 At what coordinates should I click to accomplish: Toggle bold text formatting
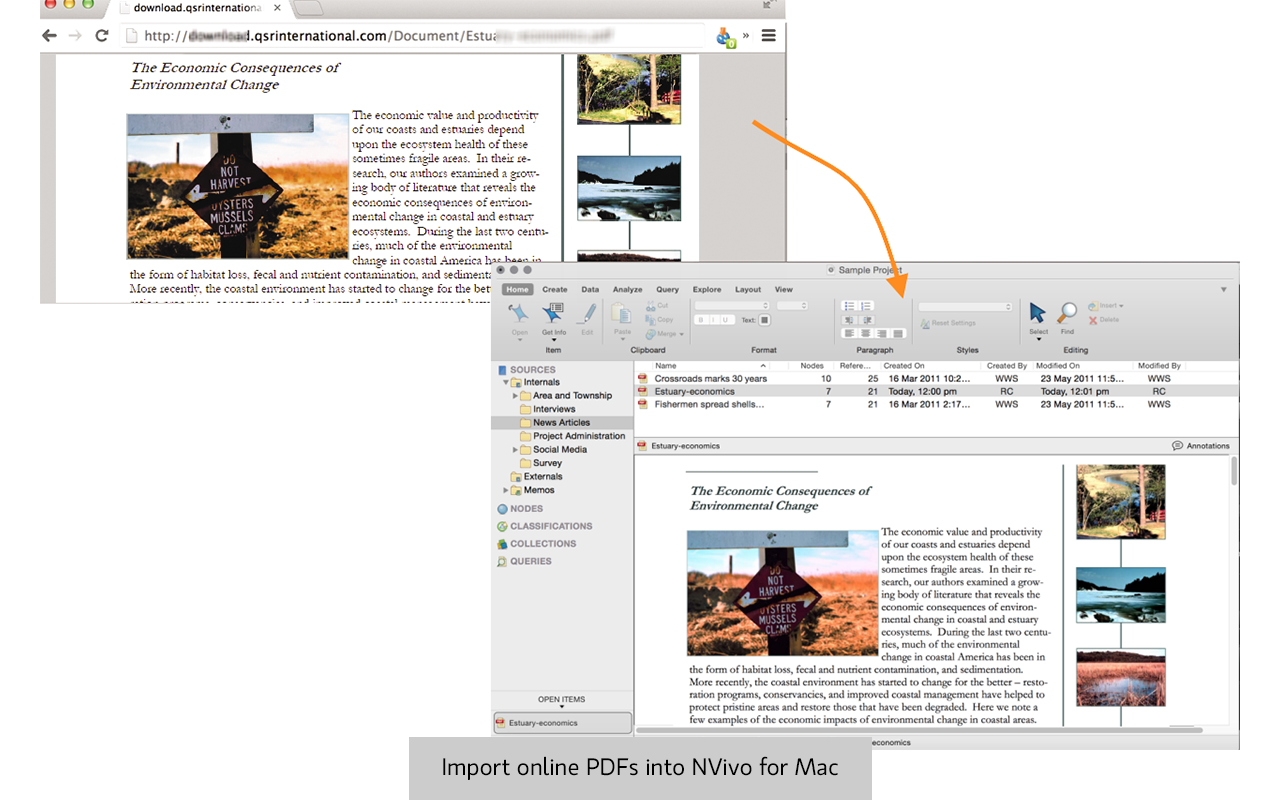point(701,320)
